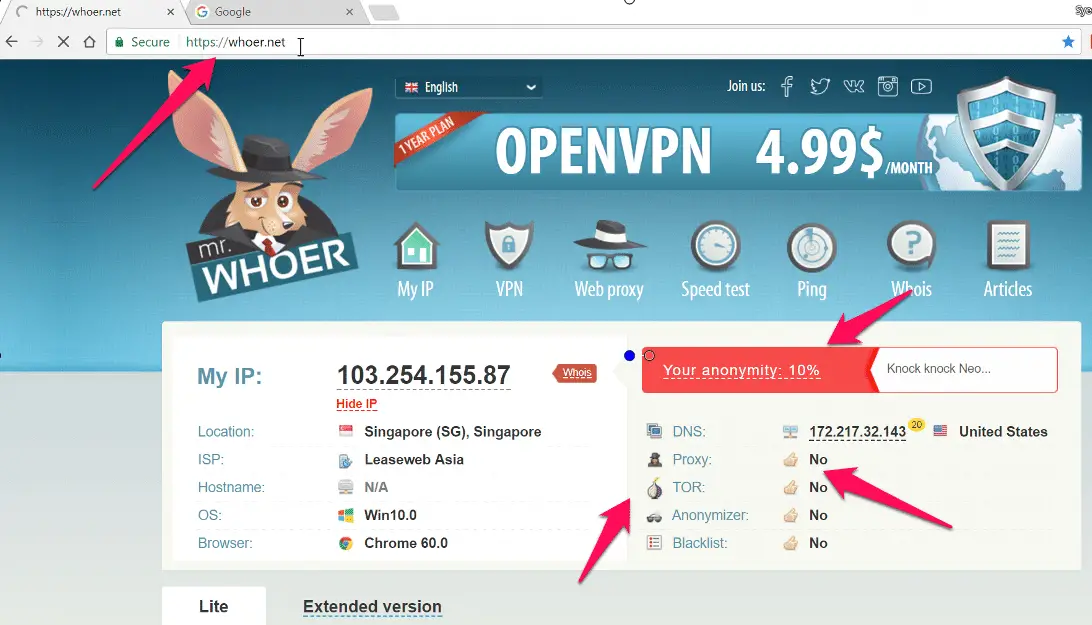The width and height of the screenshot is (1092, 625).
Task: Click the yellow 20 badge beside DNS
Action: (x=916, y=424)
